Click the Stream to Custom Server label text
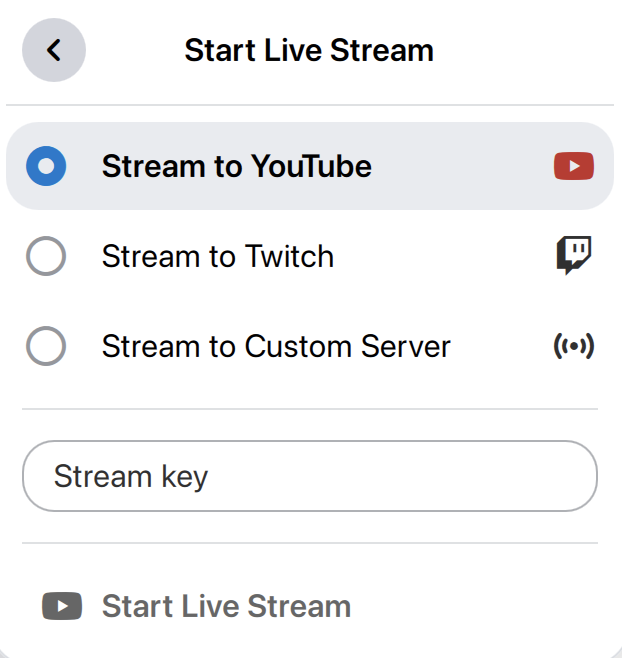The image size is (622, 658). pos(276,347)
